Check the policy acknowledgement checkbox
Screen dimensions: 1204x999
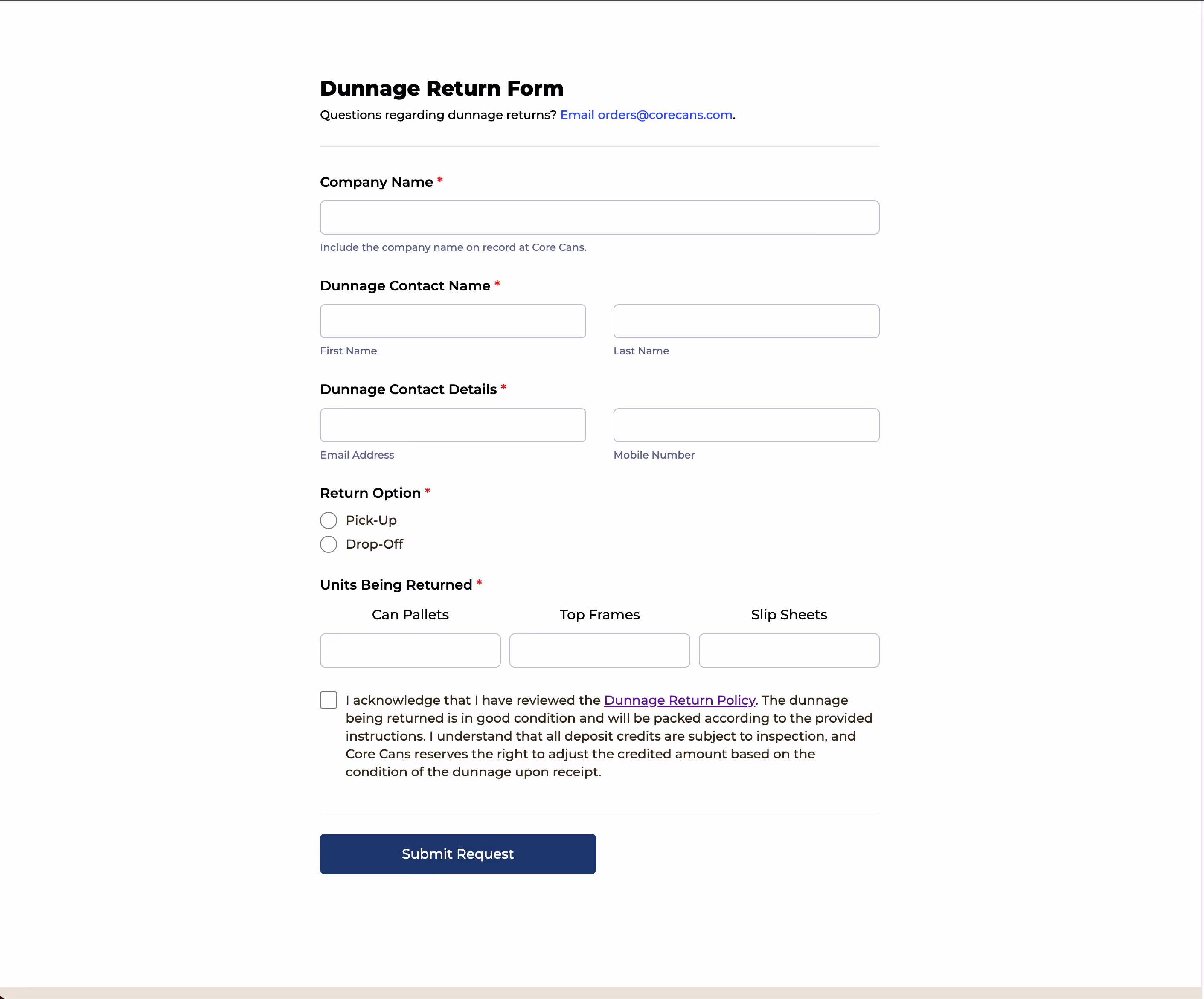point(329,700)
